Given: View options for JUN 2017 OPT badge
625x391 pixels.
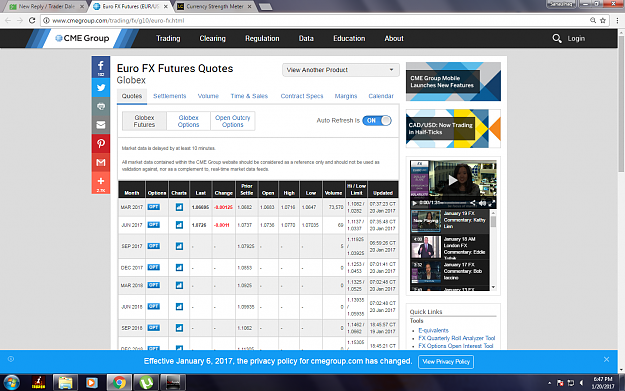Looking at the screenshot, I should tap(153, 225).
